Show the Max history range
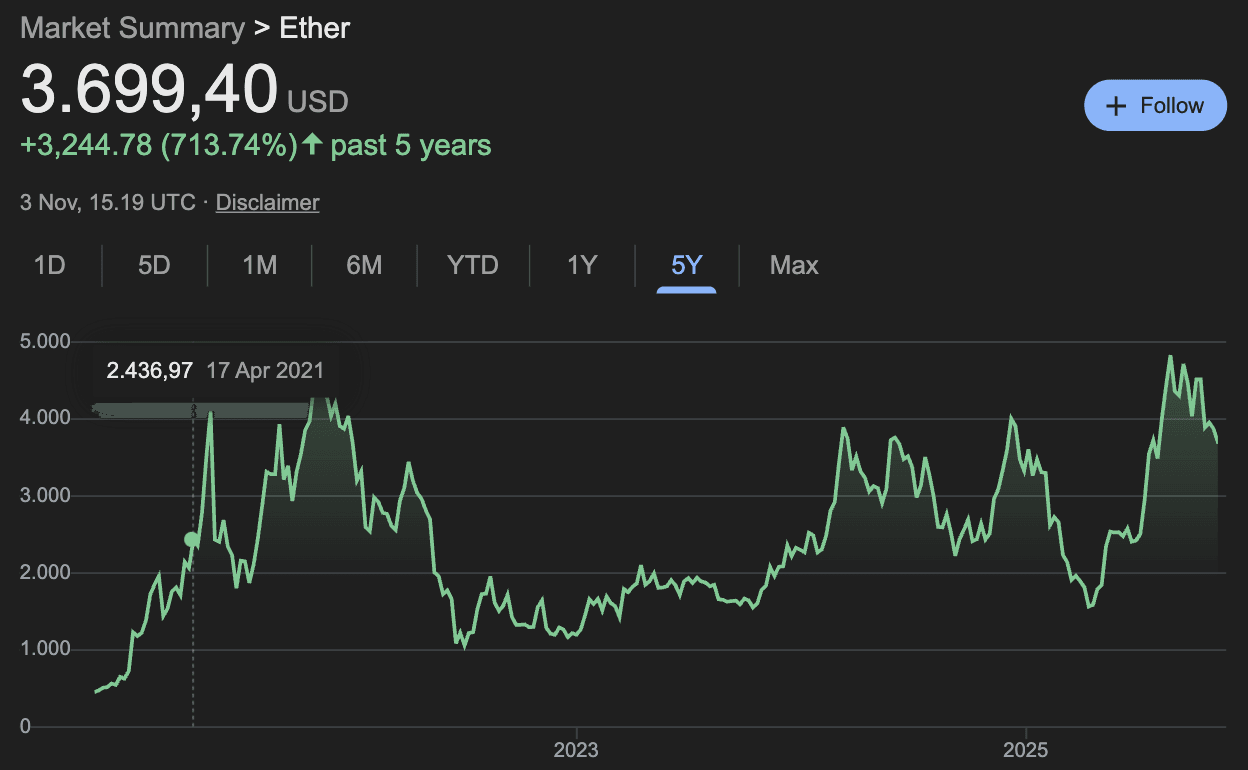Viewport: 1248px width, 770px height. [794, 265]
